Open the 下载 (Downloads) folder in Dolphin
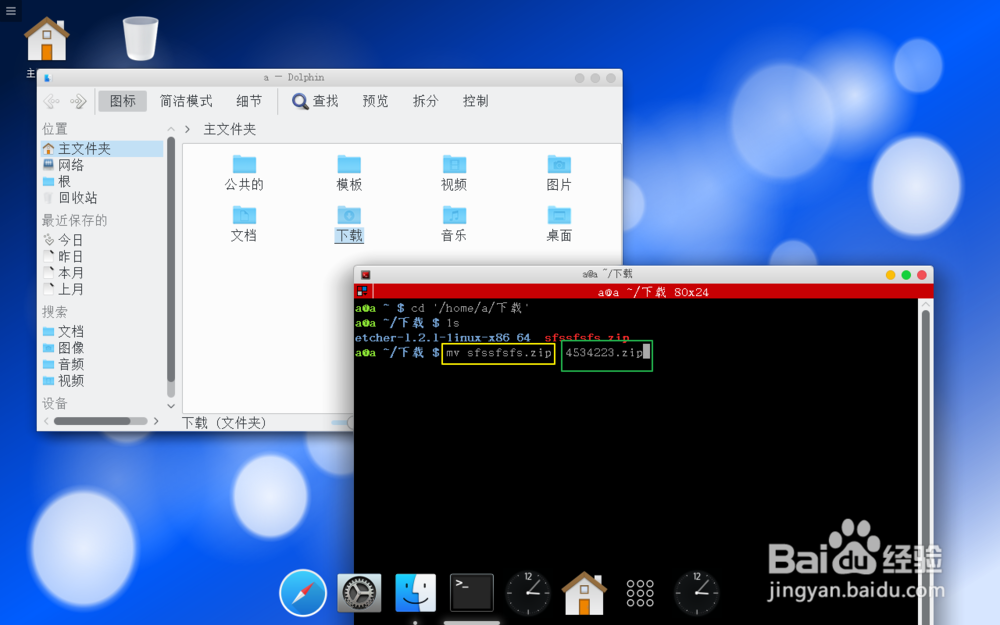Screen dimensions: 1000x625 348,216
